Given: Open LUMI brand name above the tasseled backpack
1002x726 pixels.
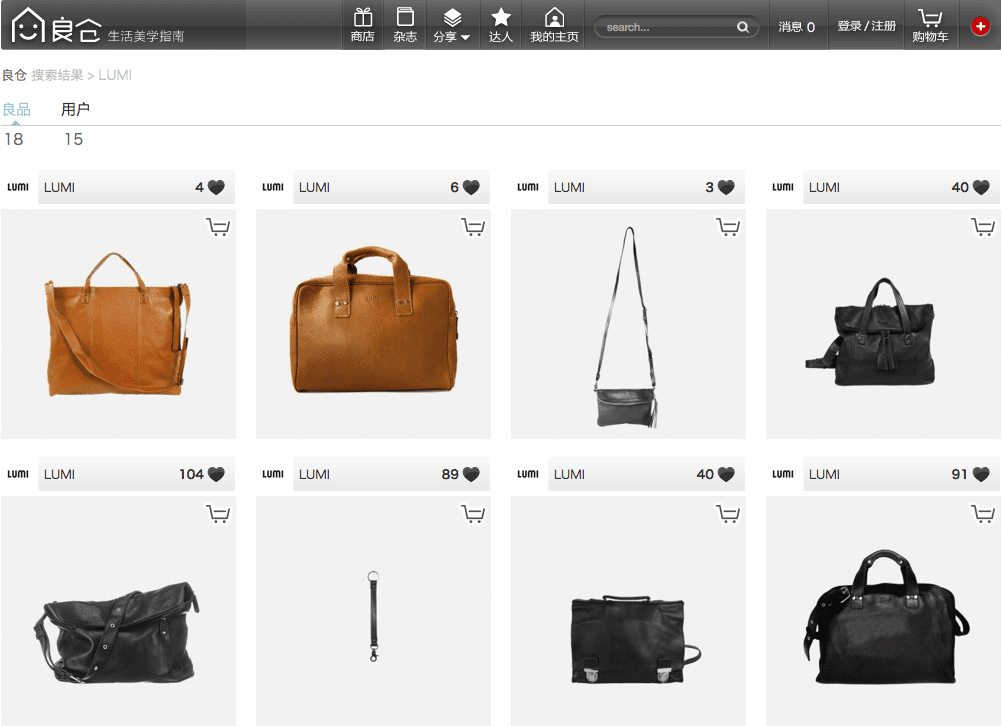Looking at the screenshot, I should pyautogui.click(x=824, y=187).
